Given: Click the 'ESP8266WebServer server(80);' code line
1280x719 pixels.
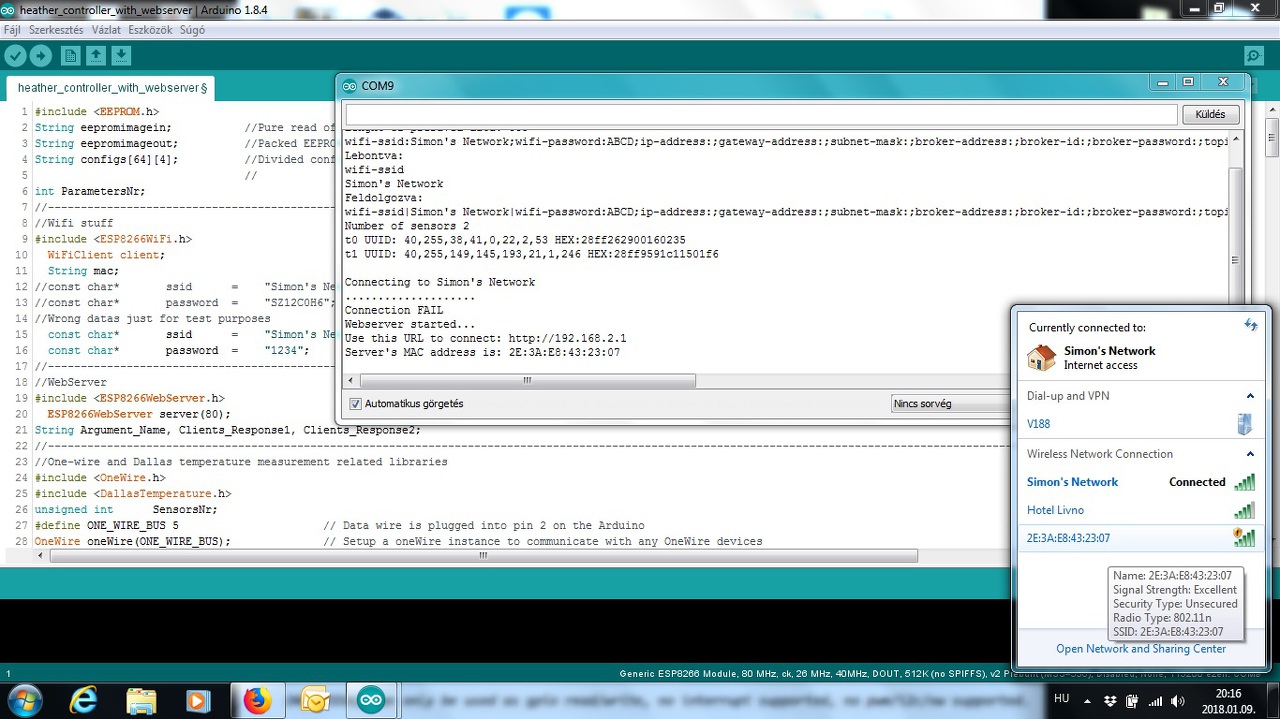Looking at the screenshot, I should (x=139, y=414).
